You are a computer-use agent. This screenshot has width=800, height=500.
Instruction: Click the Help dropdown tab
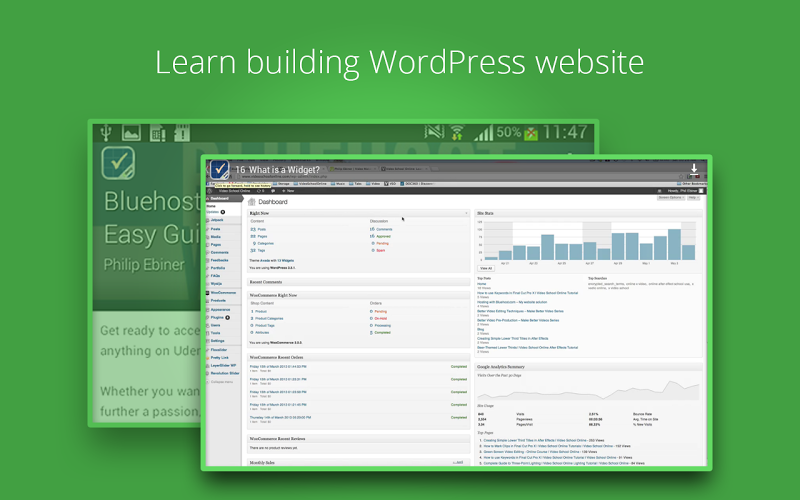(694, 197)
